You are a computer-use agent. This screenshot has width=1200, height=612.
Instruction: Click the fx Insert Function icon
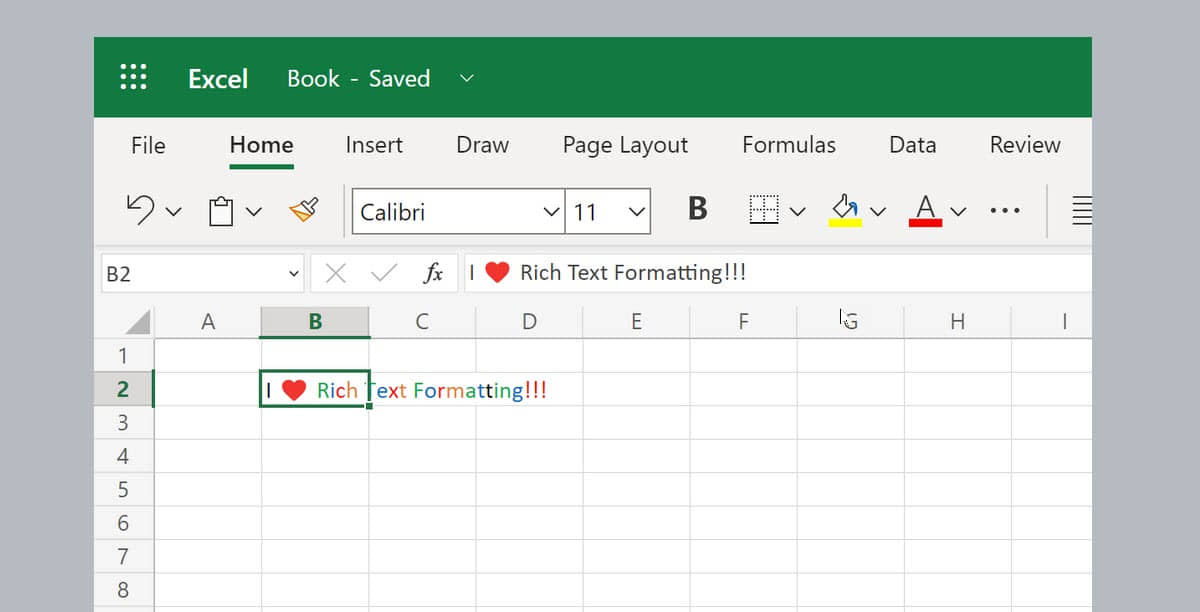point(433,273)
